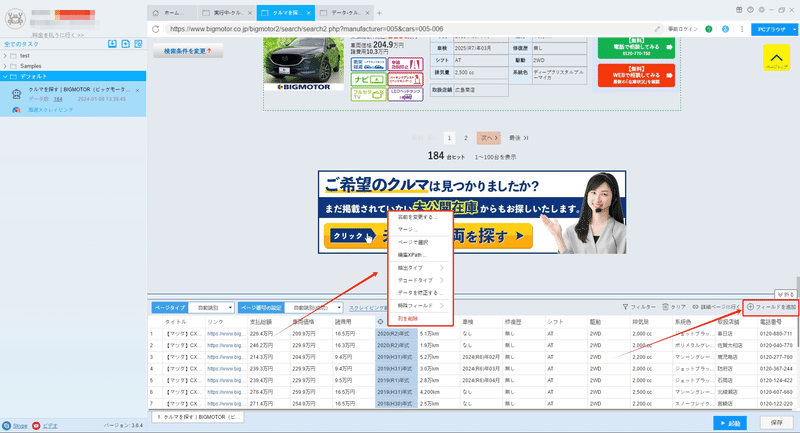The width and height of the screenshot is (800, 433).
Task: Click the pencil edit URL icon
Action: (x=657, y=29)
